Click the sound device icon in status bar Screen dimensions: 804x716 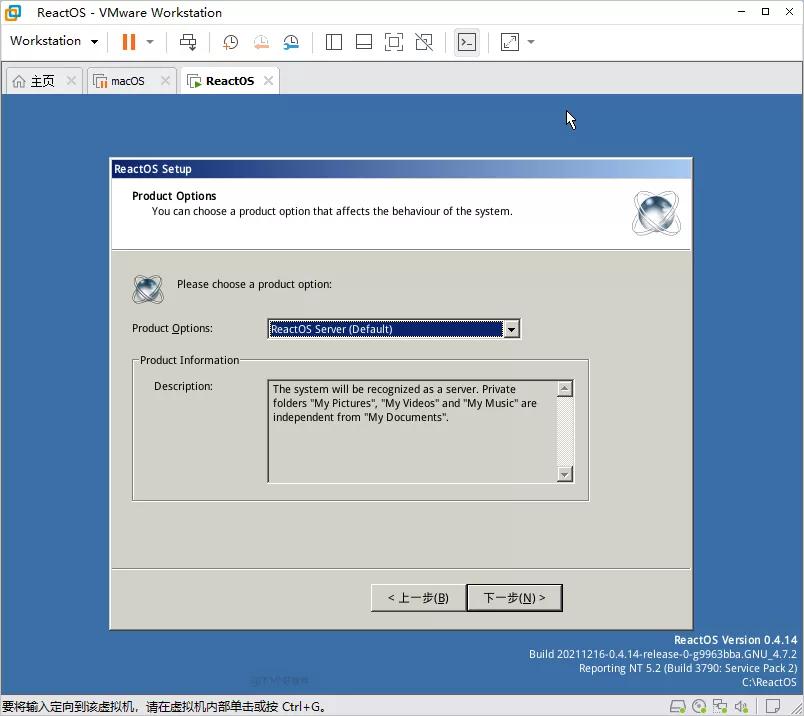coord(741,705)
